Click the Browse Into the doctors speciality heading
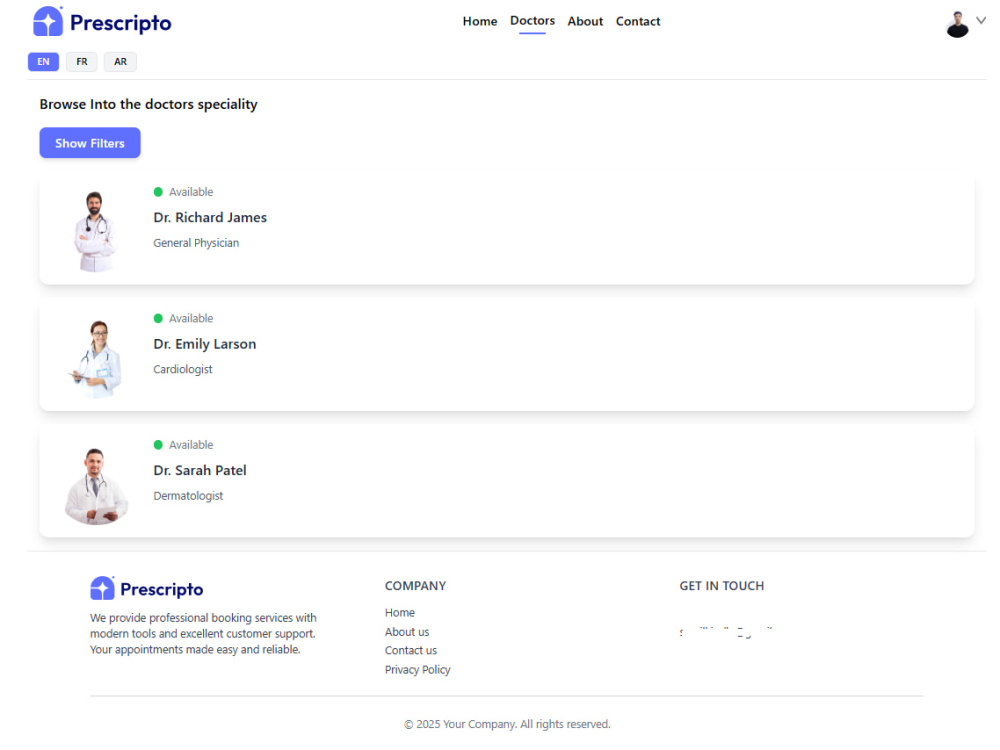This screenshot has width=1000, height=750. coord(149,104)
